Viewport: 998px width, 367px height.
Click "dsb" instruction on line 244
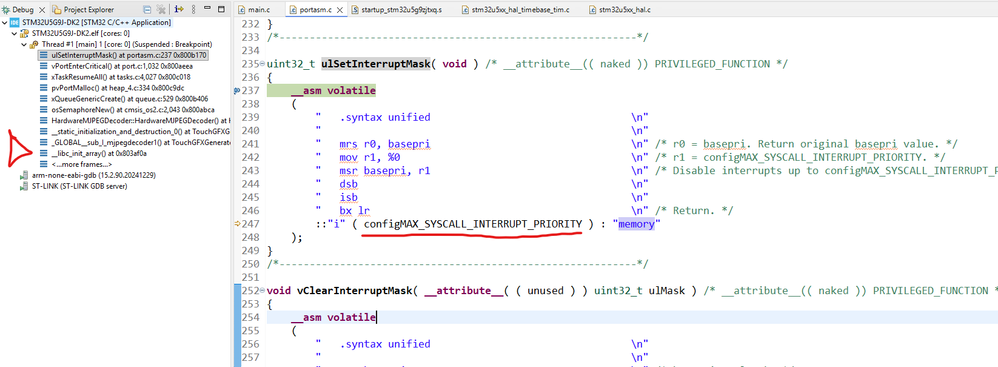point(348,184)
